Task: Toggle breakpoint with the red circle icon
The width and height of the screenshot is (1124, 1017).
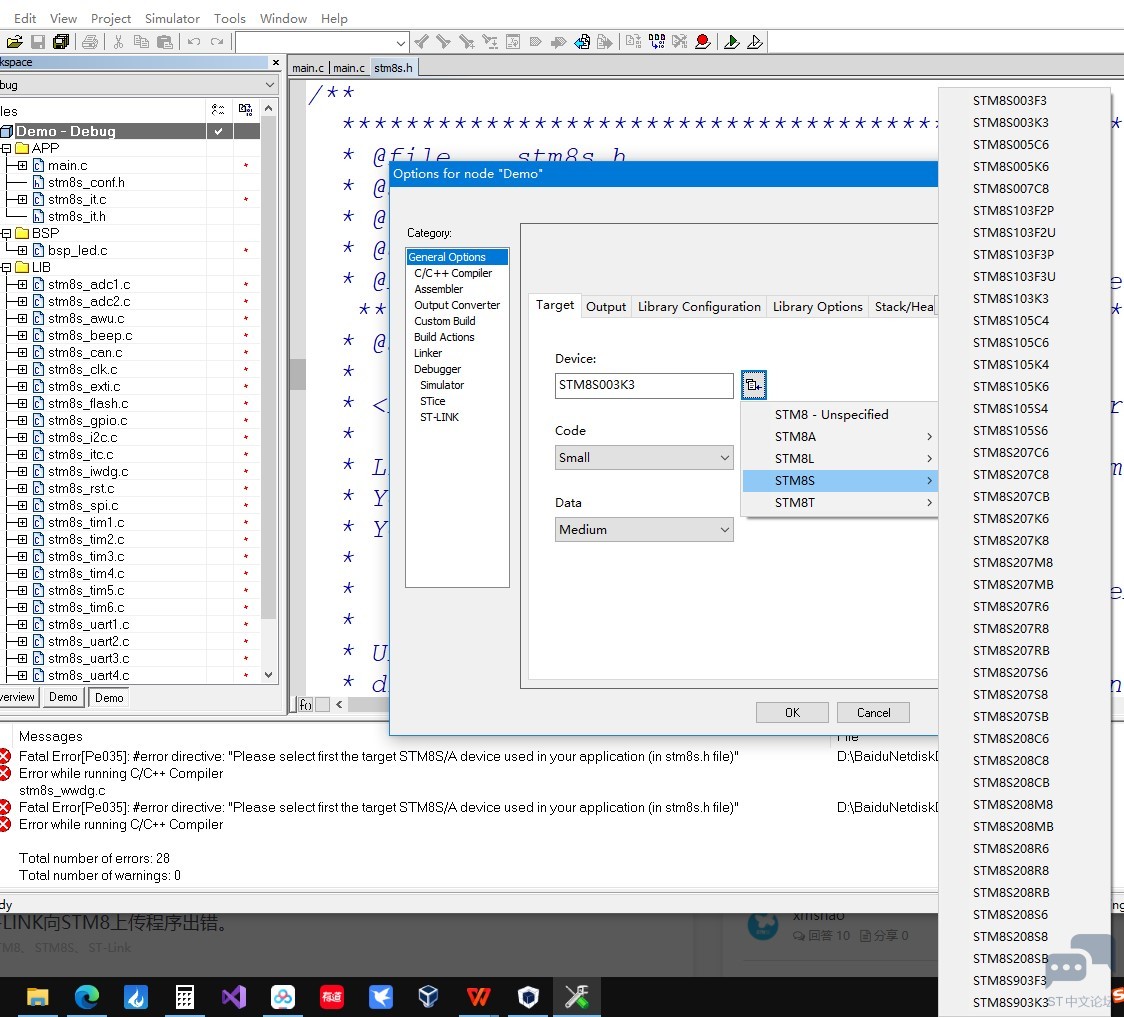Action: click(702, 42)
